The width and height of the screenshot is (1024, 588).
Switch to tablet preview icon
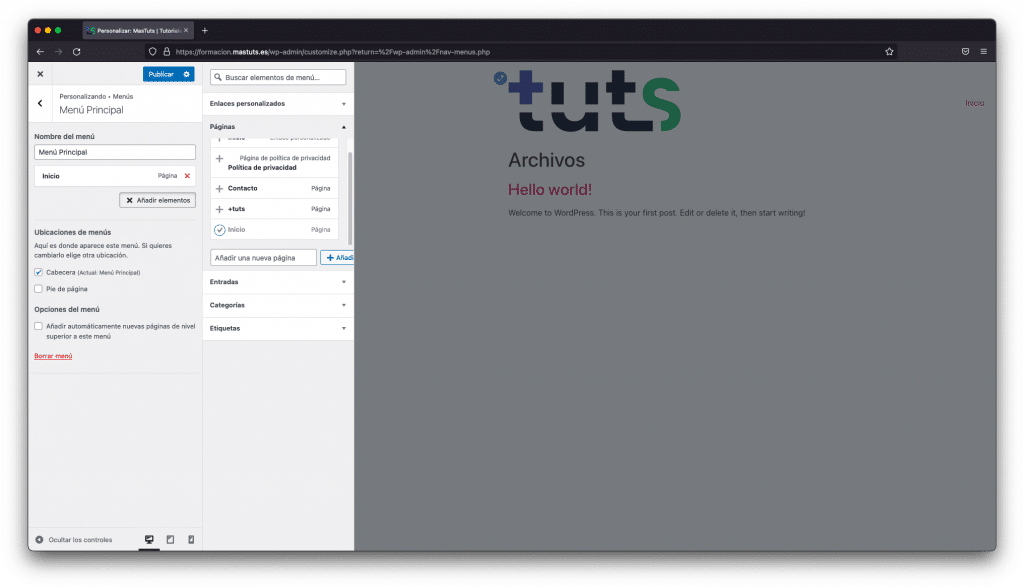click(x=170, y=540)
